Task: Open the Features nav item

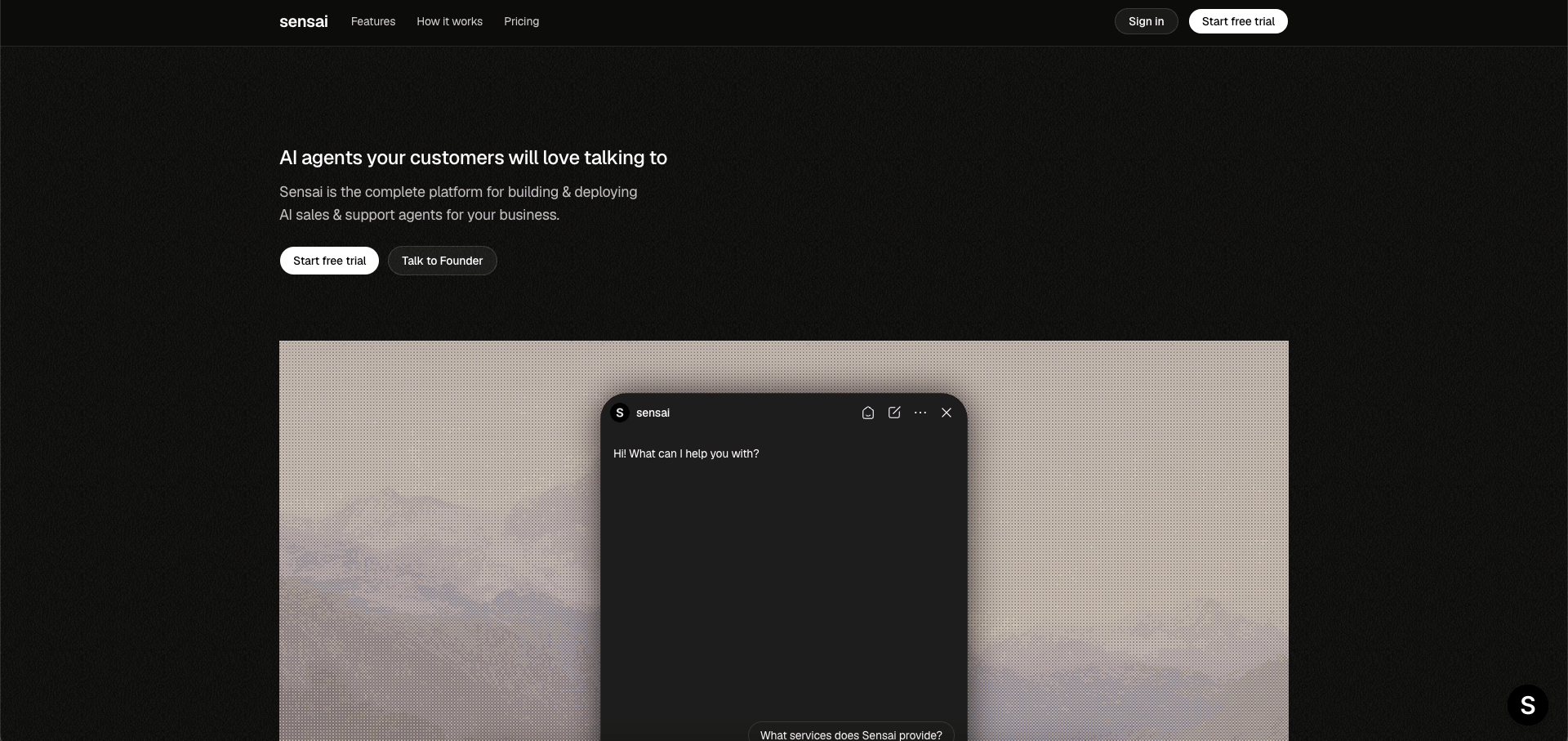Action: (373, 21)
